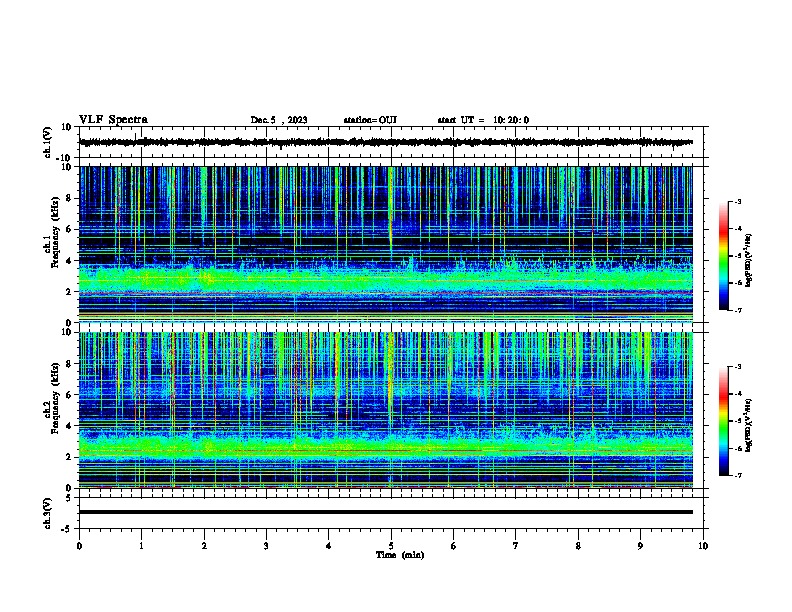Click the ch.1 PSD color scale bar
Screen dimensions: 792x612
723,256
